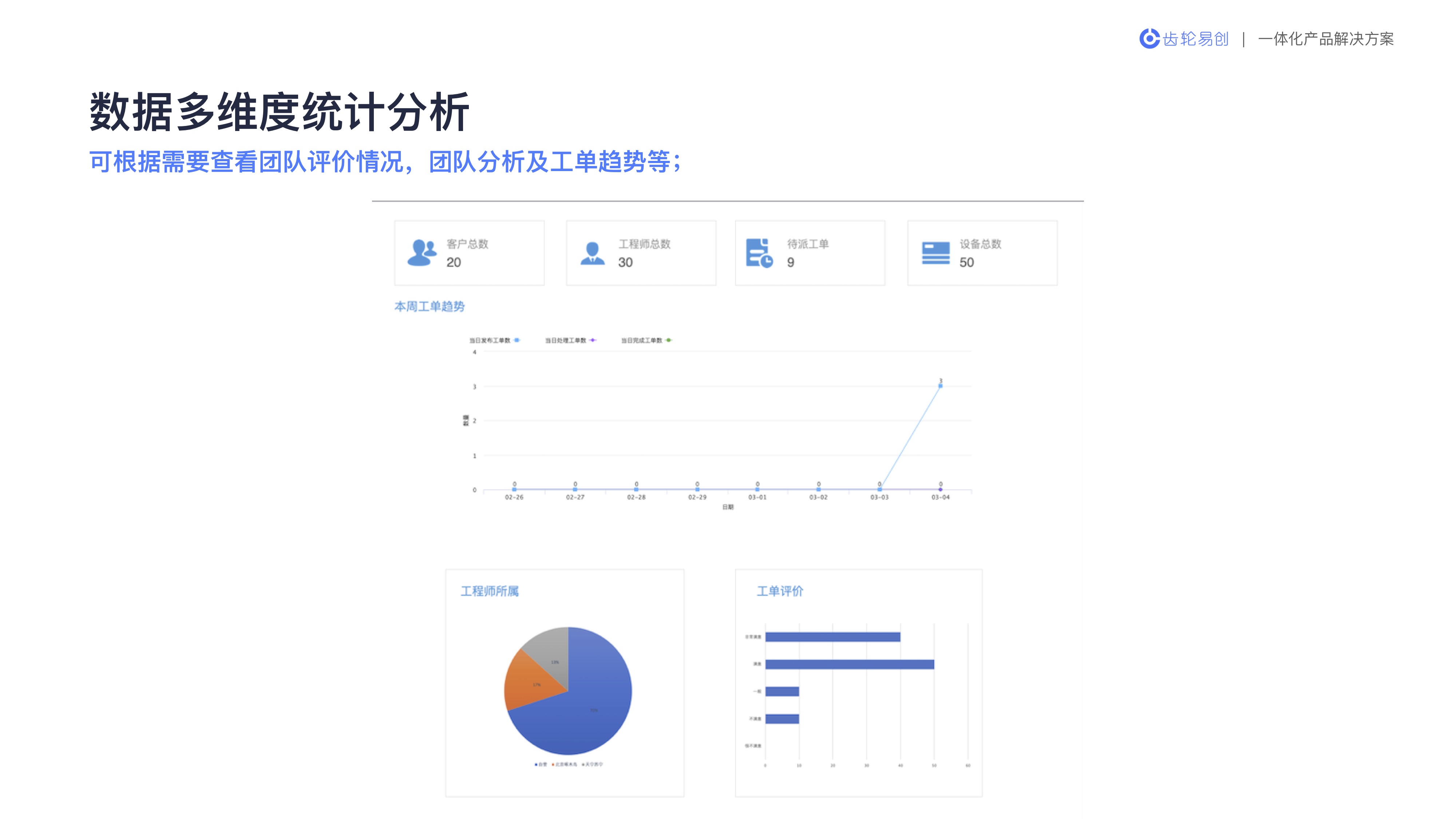Image resolution: width=1456 pixels, height=819 pixels.
Task: Click the 满意 rating bar reaching 50
Action: 850,664
